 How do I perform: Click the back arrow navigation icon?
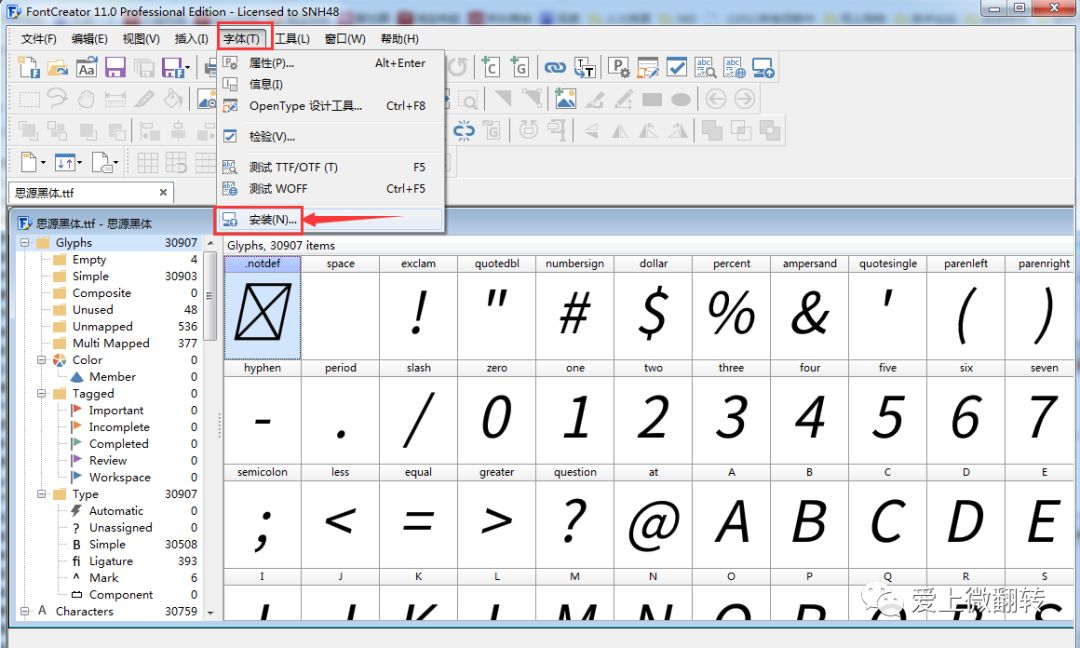(x=716, y=99)
